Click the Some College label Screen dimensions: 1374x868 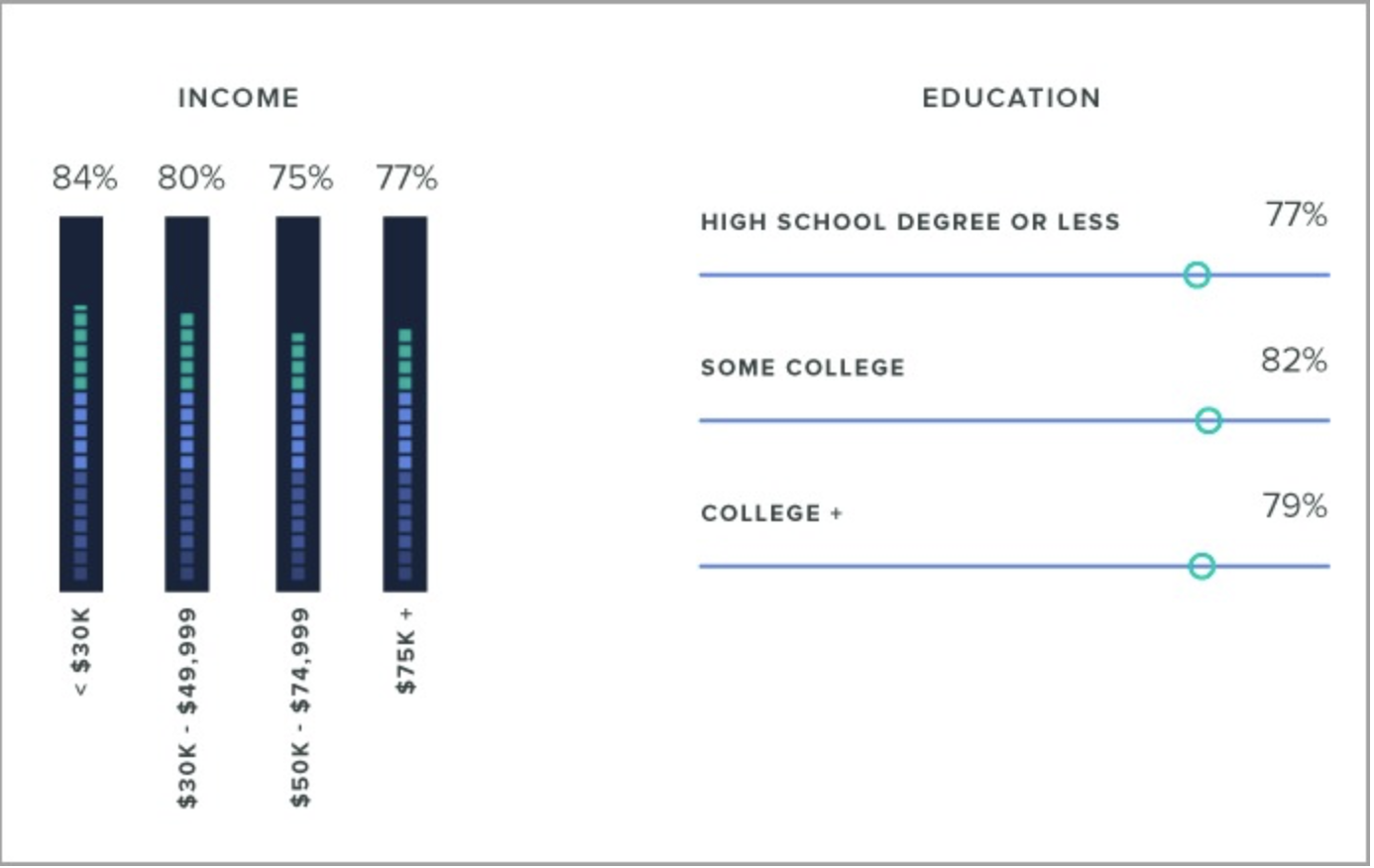(803, 368)
